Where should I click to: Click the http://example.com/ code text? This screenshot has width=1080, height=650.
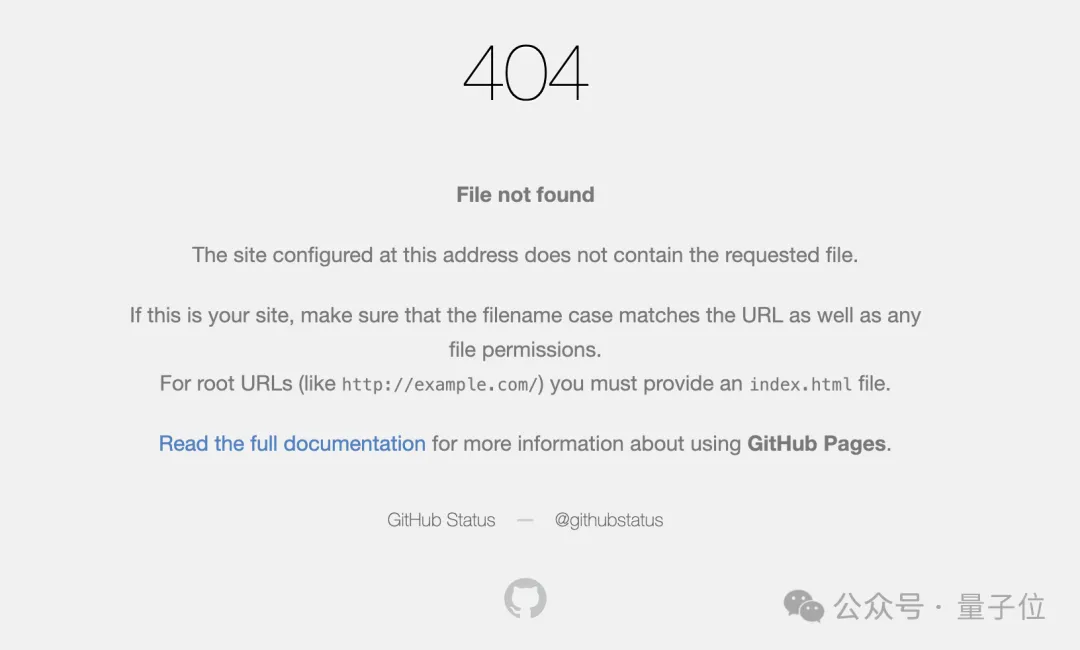pyautogui.click(x=440, y=384)
